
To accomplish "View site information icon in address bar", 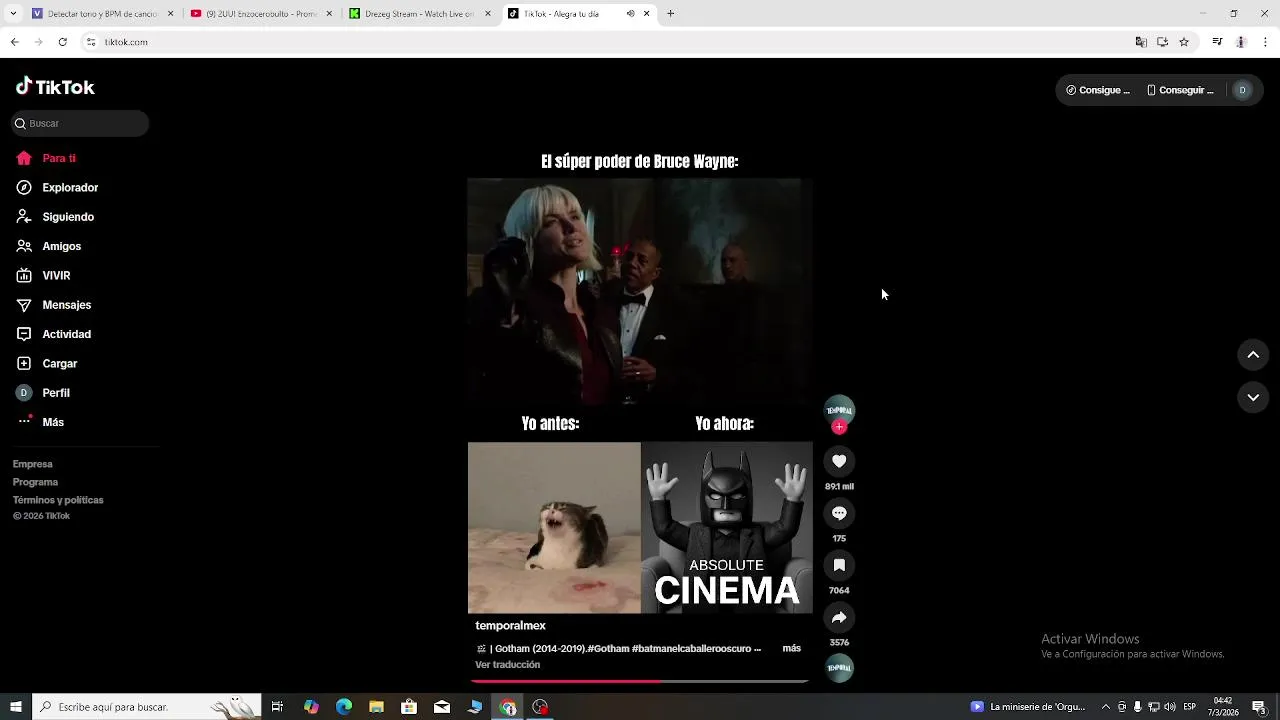I will coord(91,42).
